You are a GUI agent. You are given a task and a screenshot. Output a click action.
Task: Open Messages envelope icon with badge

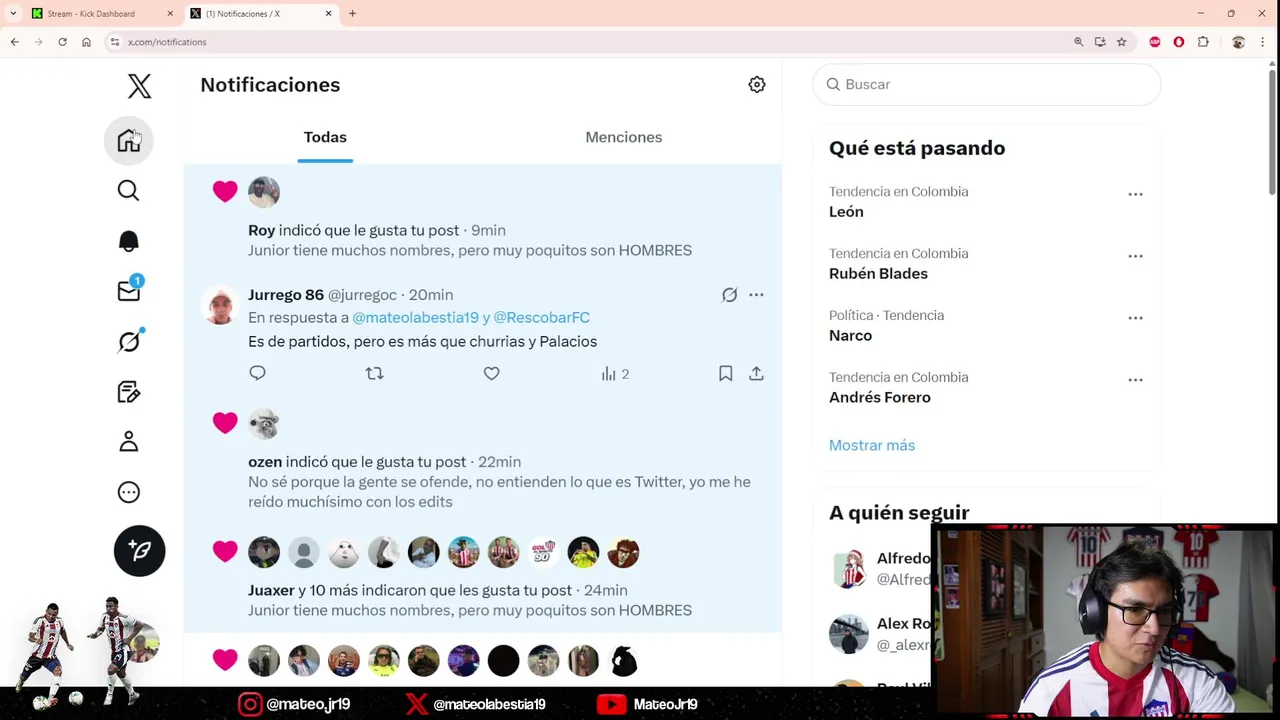(x=129, y=291)
